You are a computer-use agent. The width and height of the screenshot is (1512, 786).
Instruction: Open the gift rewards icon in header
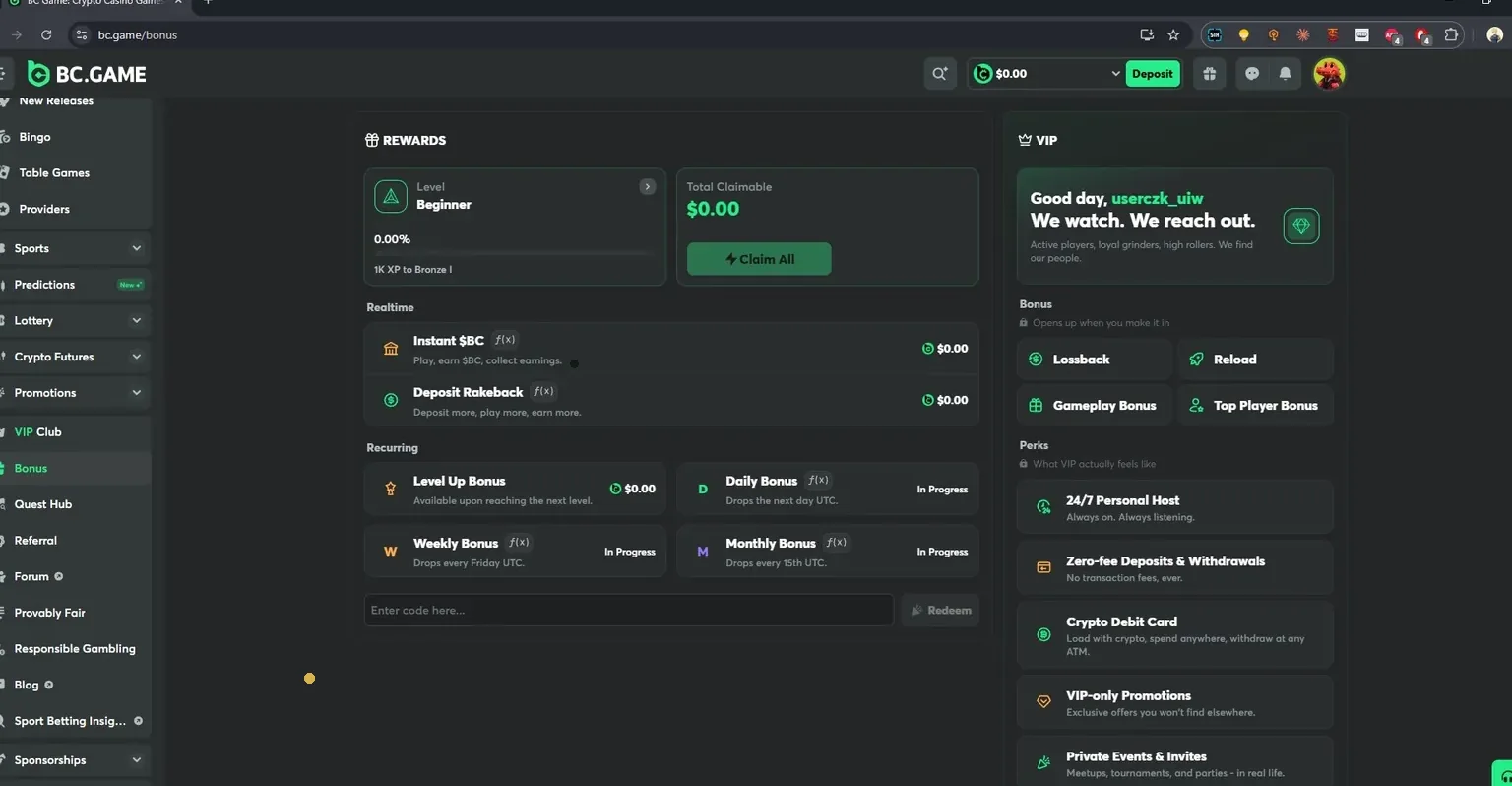point(1210,74)
